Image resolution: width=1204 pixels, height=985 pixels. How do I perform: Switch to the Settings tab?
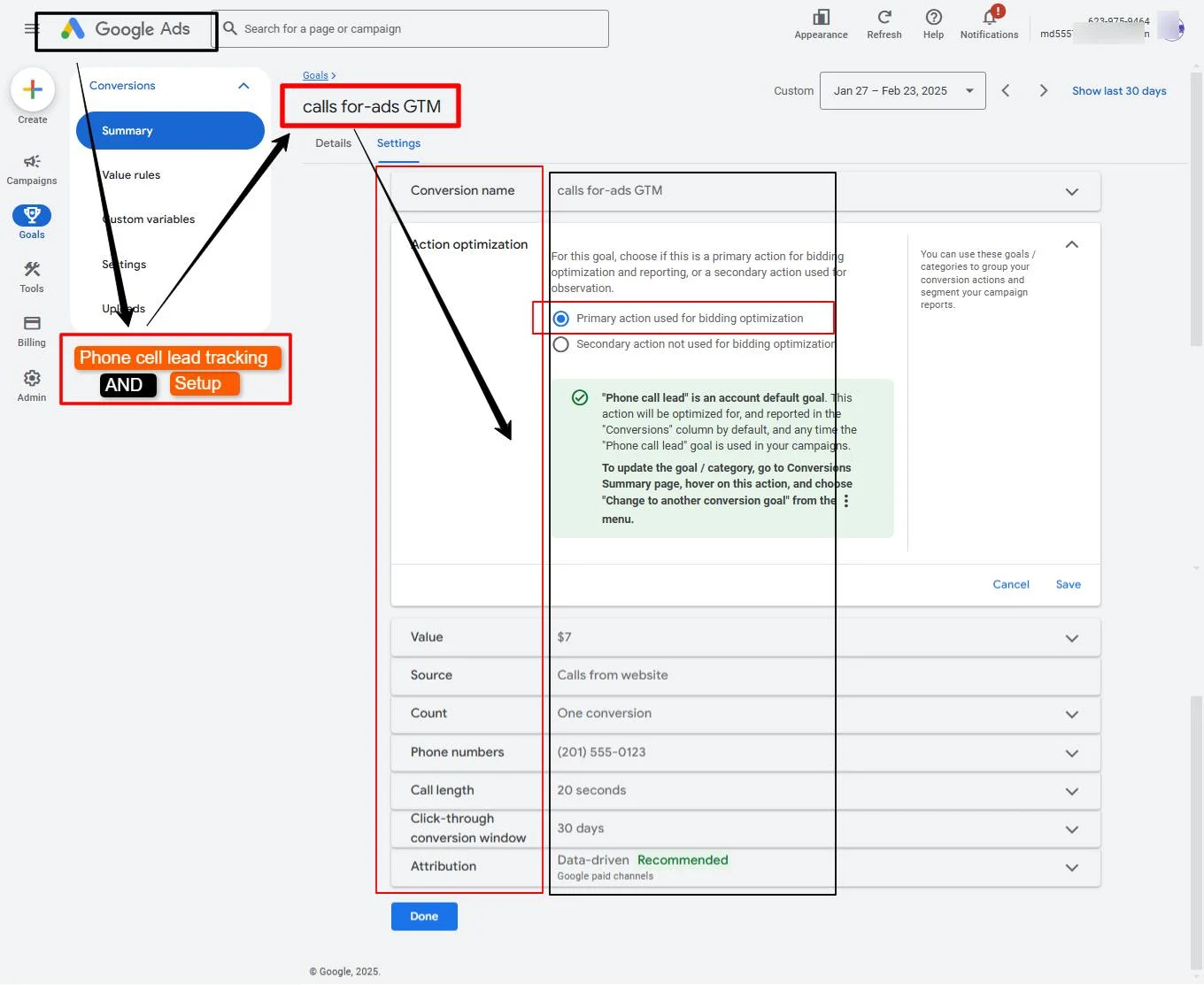398,143
